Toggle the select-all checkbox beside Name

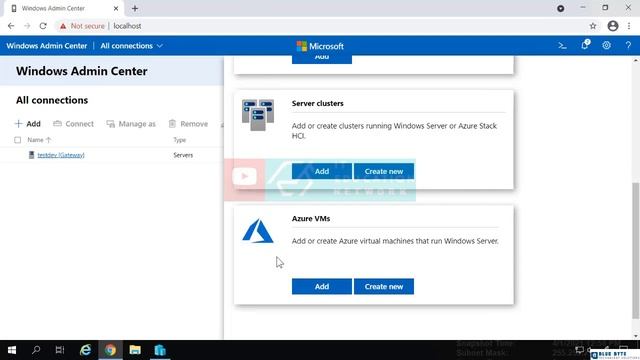click(x=18, y=140)
